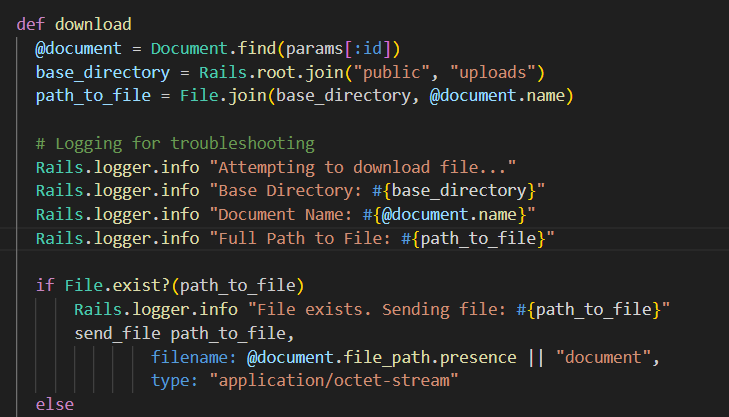Click the 'else' keyword
The height and width of the screenshot is (417, 729).
click(x=54, y=405)
